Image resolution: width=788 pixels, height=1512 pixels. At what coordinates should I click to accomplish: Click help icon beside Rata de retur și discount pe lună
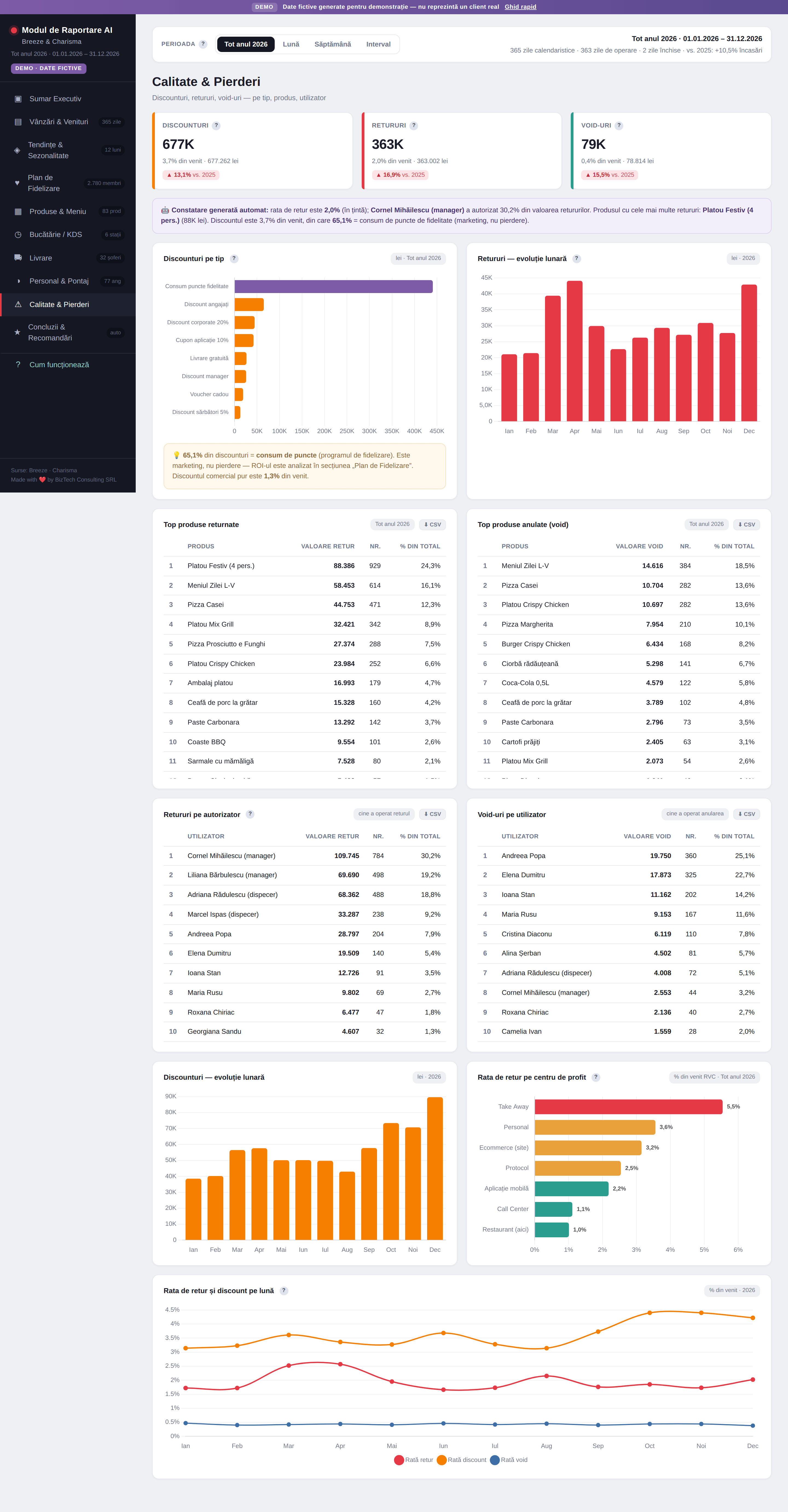click(x=284, y=1291)
